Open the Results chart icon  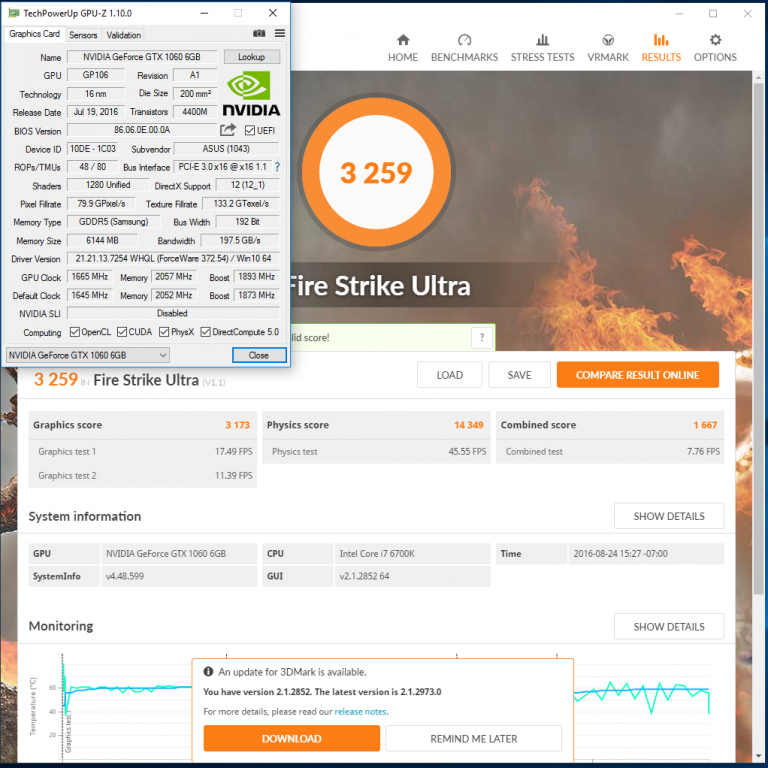(x=661, y=40)
